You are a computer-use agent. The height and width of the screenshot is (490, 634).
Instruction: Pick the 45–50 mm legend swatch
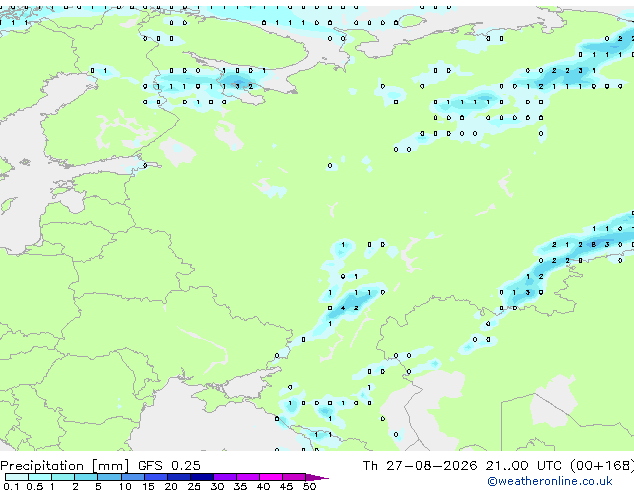[294, 477]
